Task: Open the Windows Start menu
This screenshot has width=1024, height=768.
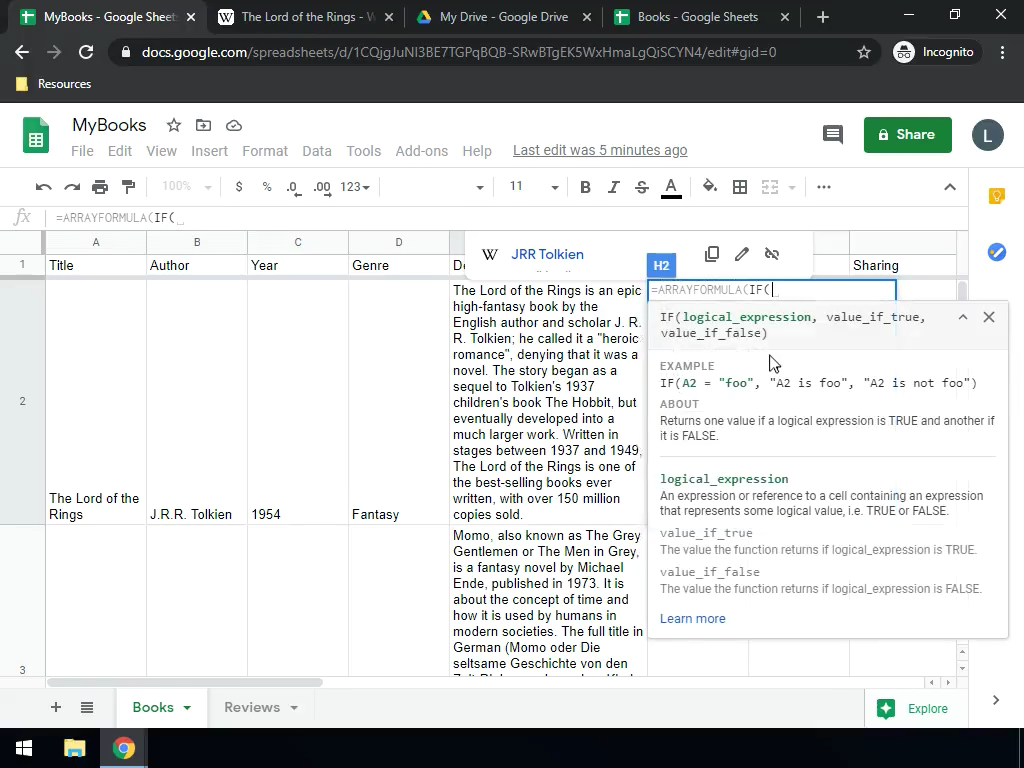Action: (x=24, y=748)
